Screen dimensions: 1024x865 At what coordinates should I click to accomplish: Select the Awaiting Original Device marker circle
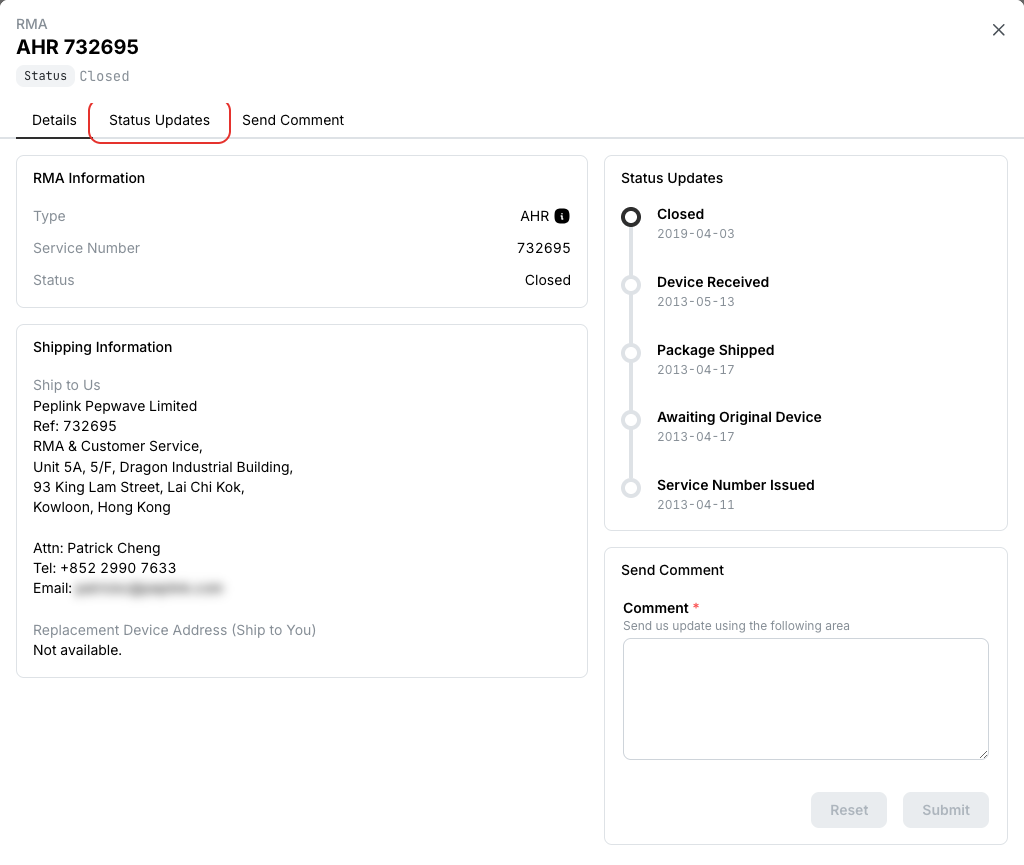pos(631,420)
